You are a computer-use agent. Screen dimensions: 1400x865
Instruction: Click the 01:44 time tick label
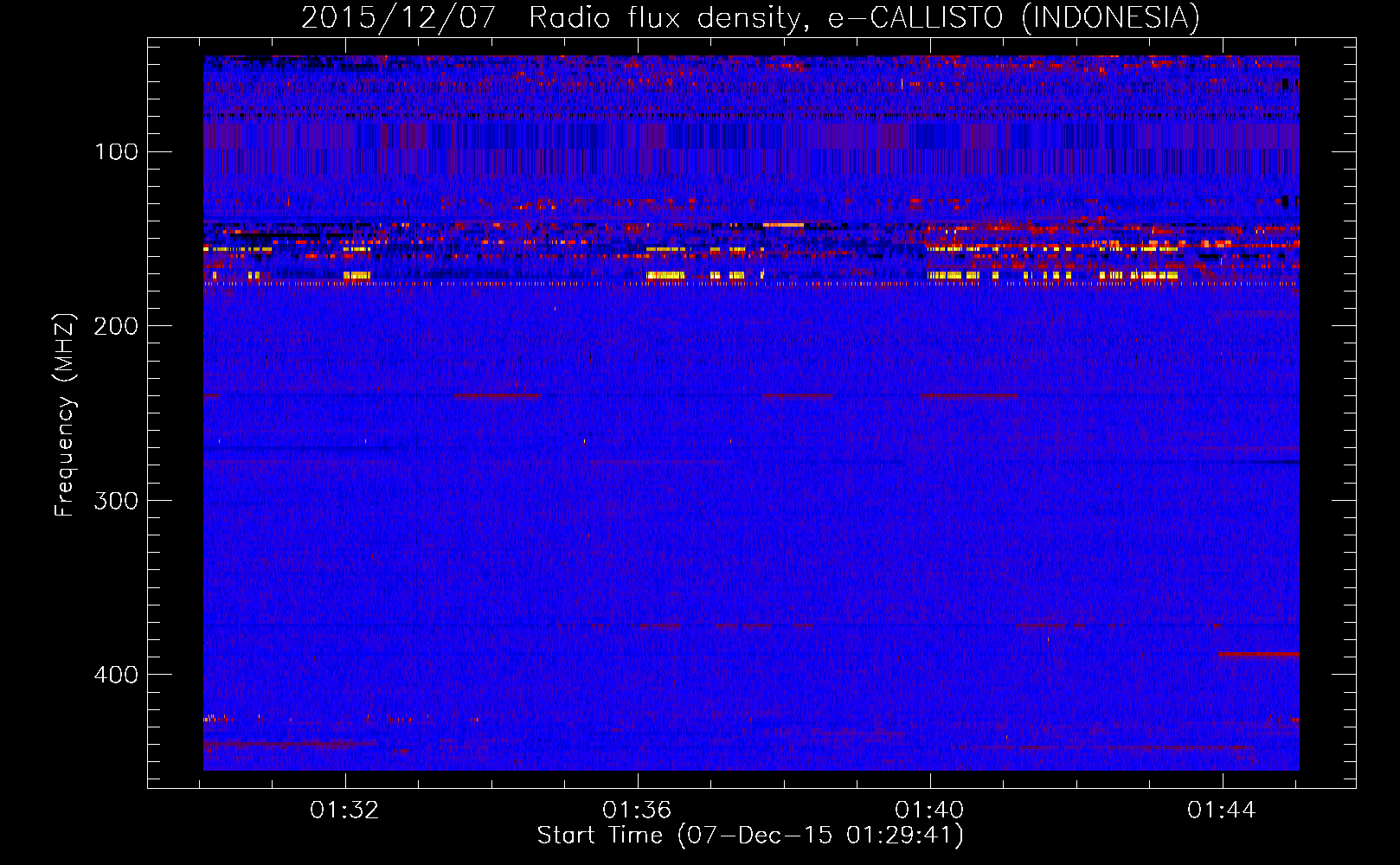coord(1221,811)
